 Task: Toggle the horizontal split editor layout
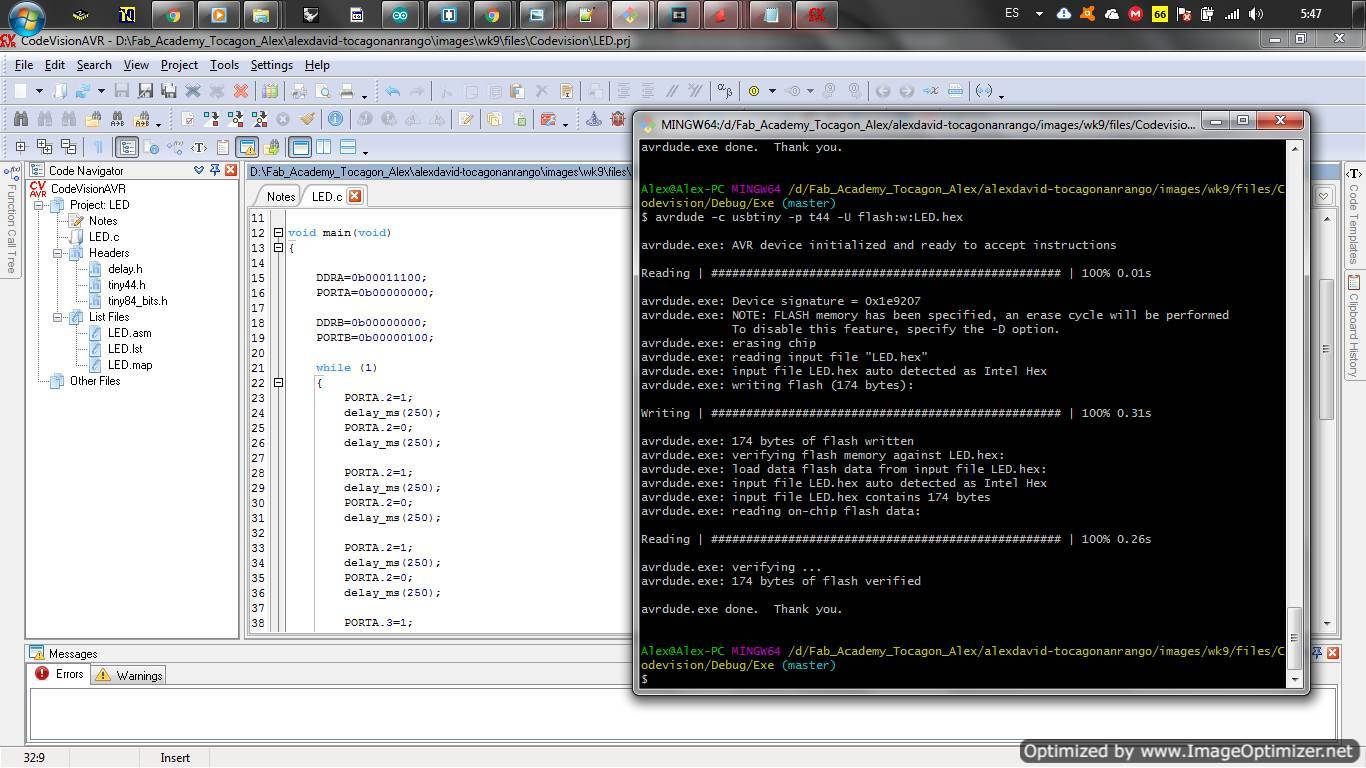(347, 147)
